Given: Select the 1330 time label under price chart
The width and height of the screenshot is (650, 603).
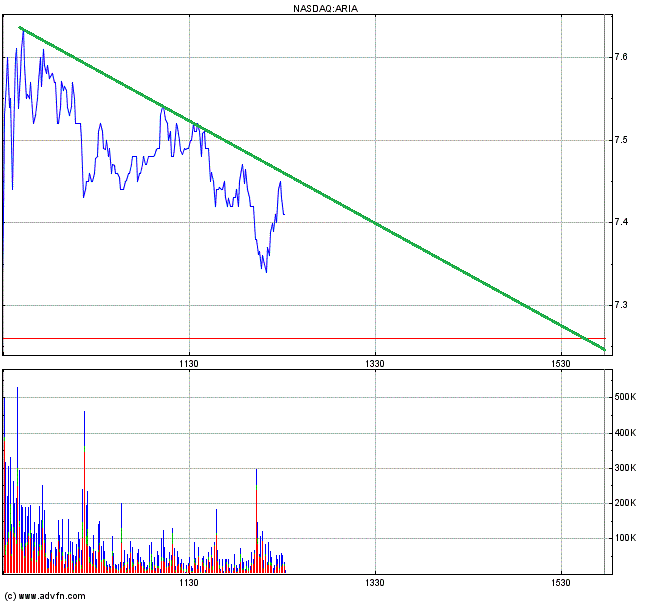Looking at the screenshot, I should [375, 362].
